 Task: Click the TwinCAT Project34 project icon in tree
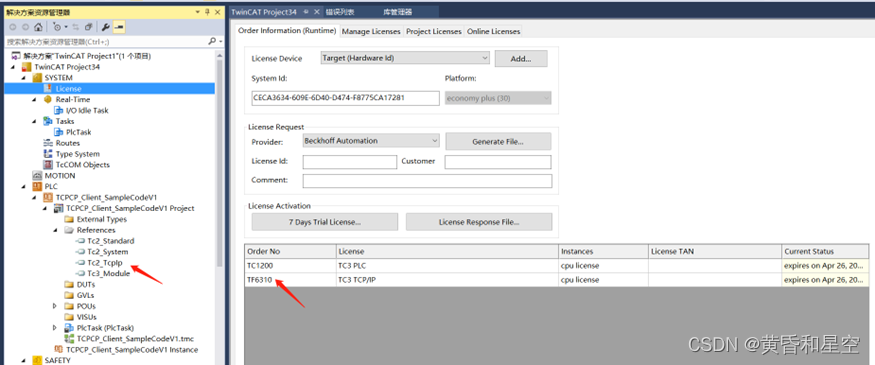[x=27, y=67]
